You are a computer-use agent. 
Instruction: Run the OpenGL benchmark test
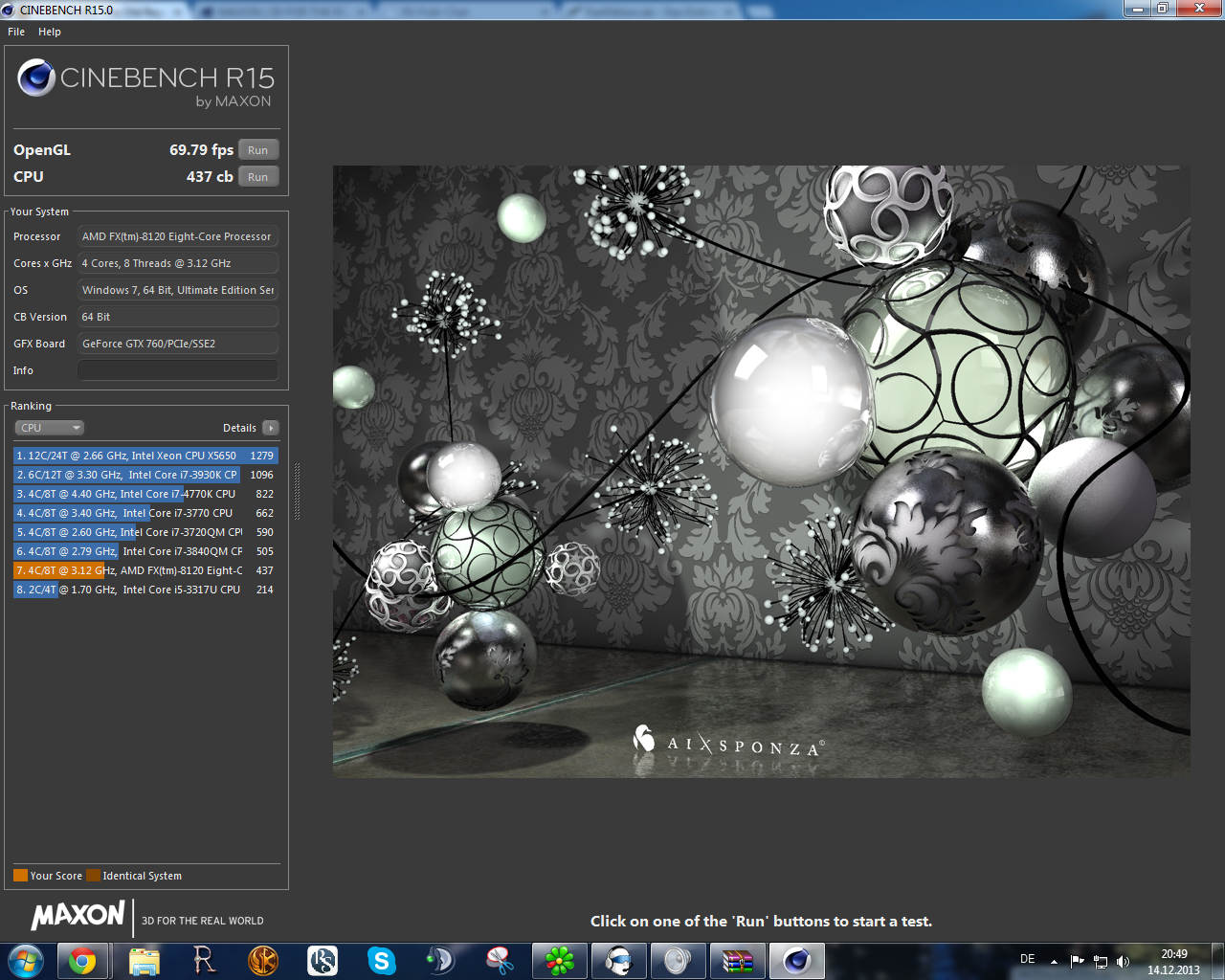pos(258,150)
